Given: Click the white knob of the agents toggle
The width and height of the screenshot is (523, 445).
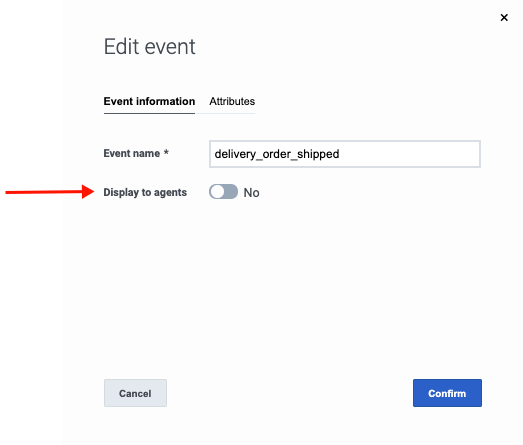Looking at the screenshot, I should point(217,192).
